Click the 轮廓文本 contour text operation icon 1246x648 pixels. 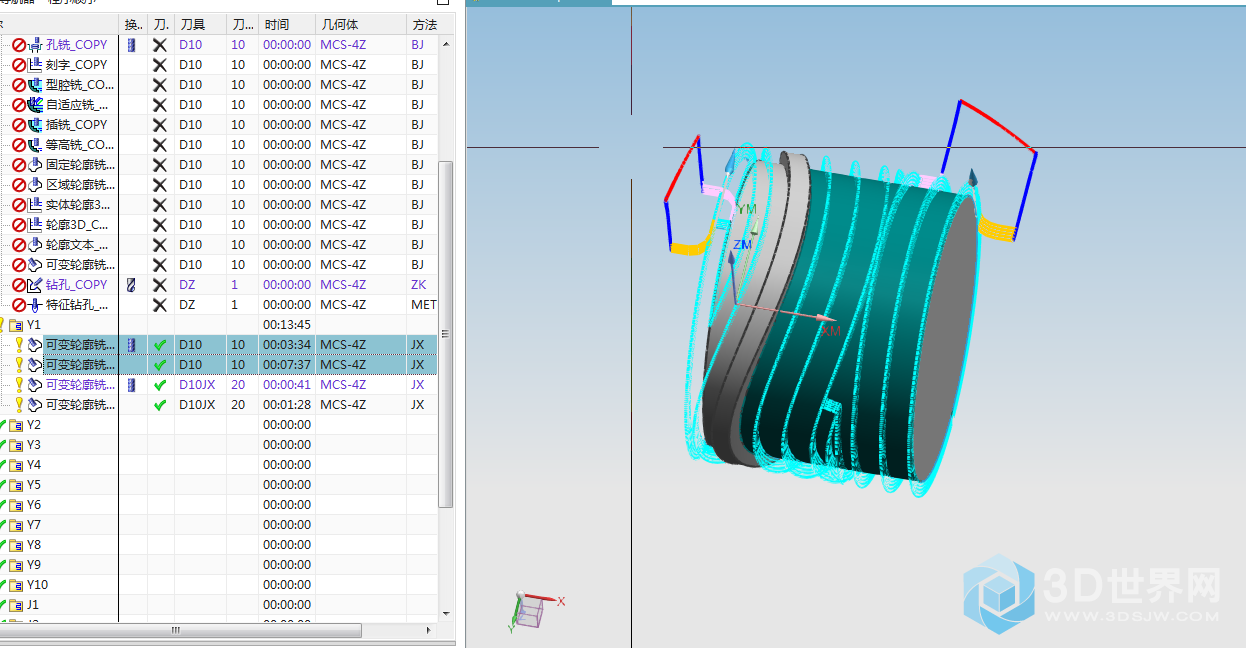tap(35, 244)
